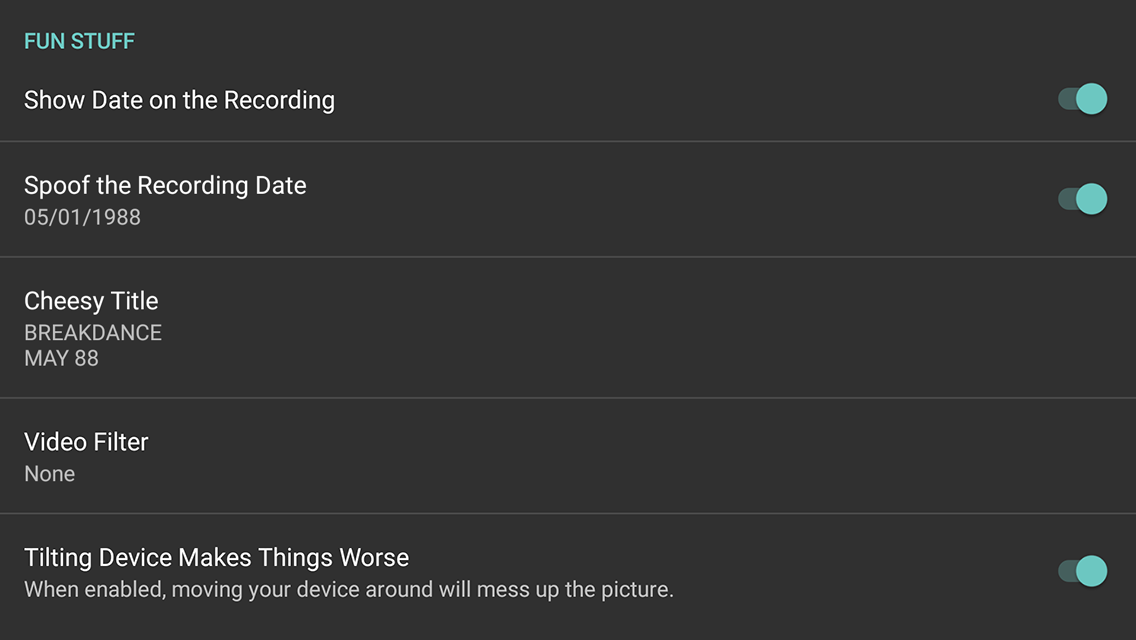The height and width of the screenshot is (640, 1136).
Task: Select the 'Show Date on the Recording' row
Action: (400, 99)
